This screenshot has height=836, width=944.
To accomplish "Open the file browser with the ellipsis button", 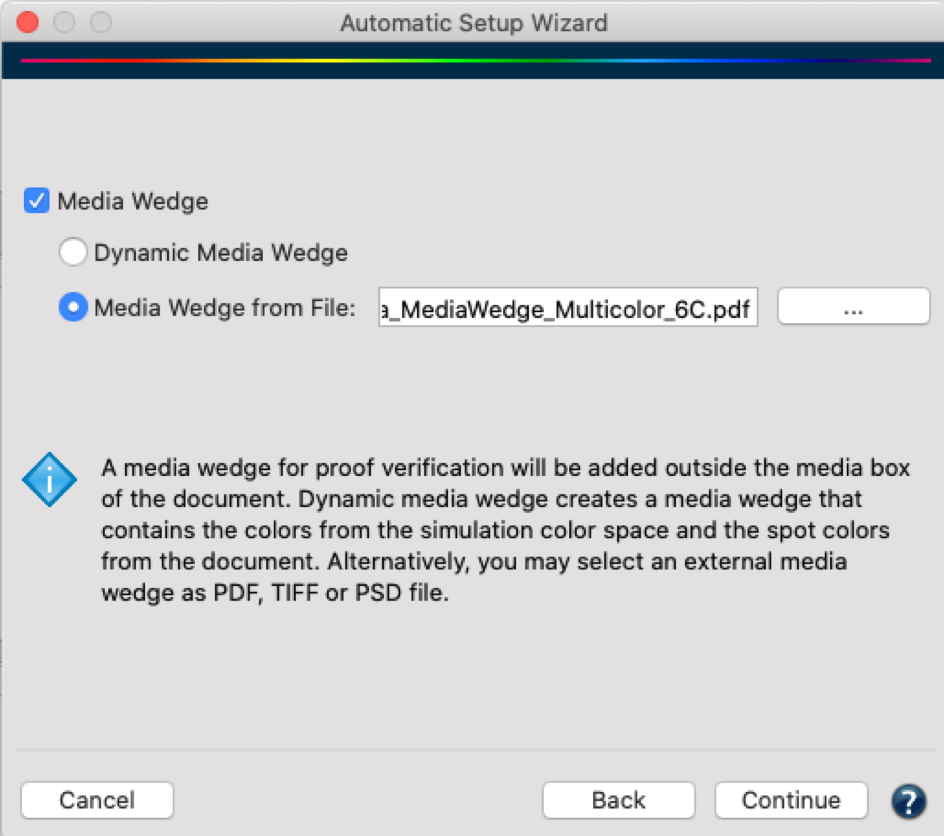I will (x=853, y=307).
